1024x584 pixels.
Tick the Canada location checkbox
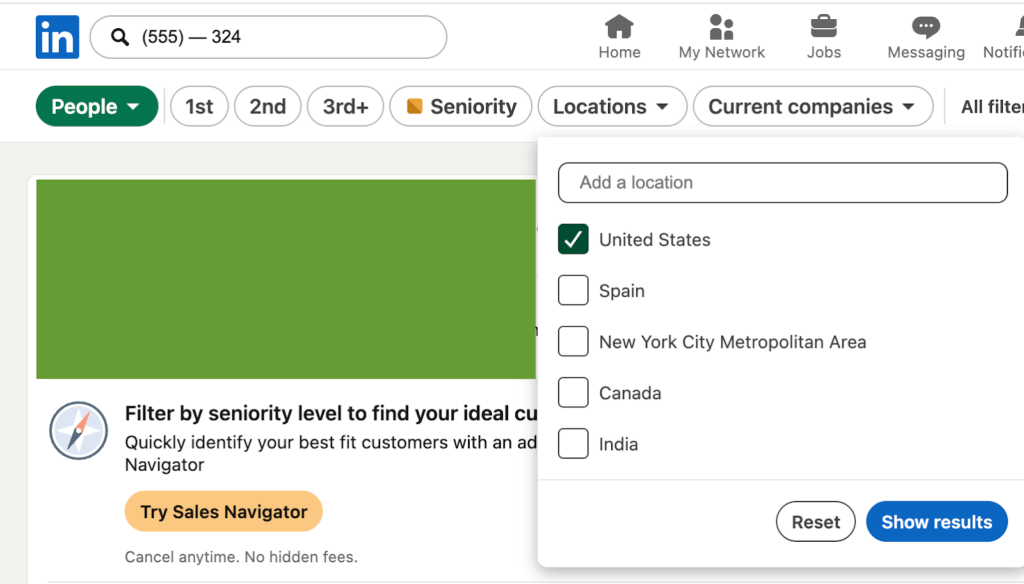tap(573, 393)
